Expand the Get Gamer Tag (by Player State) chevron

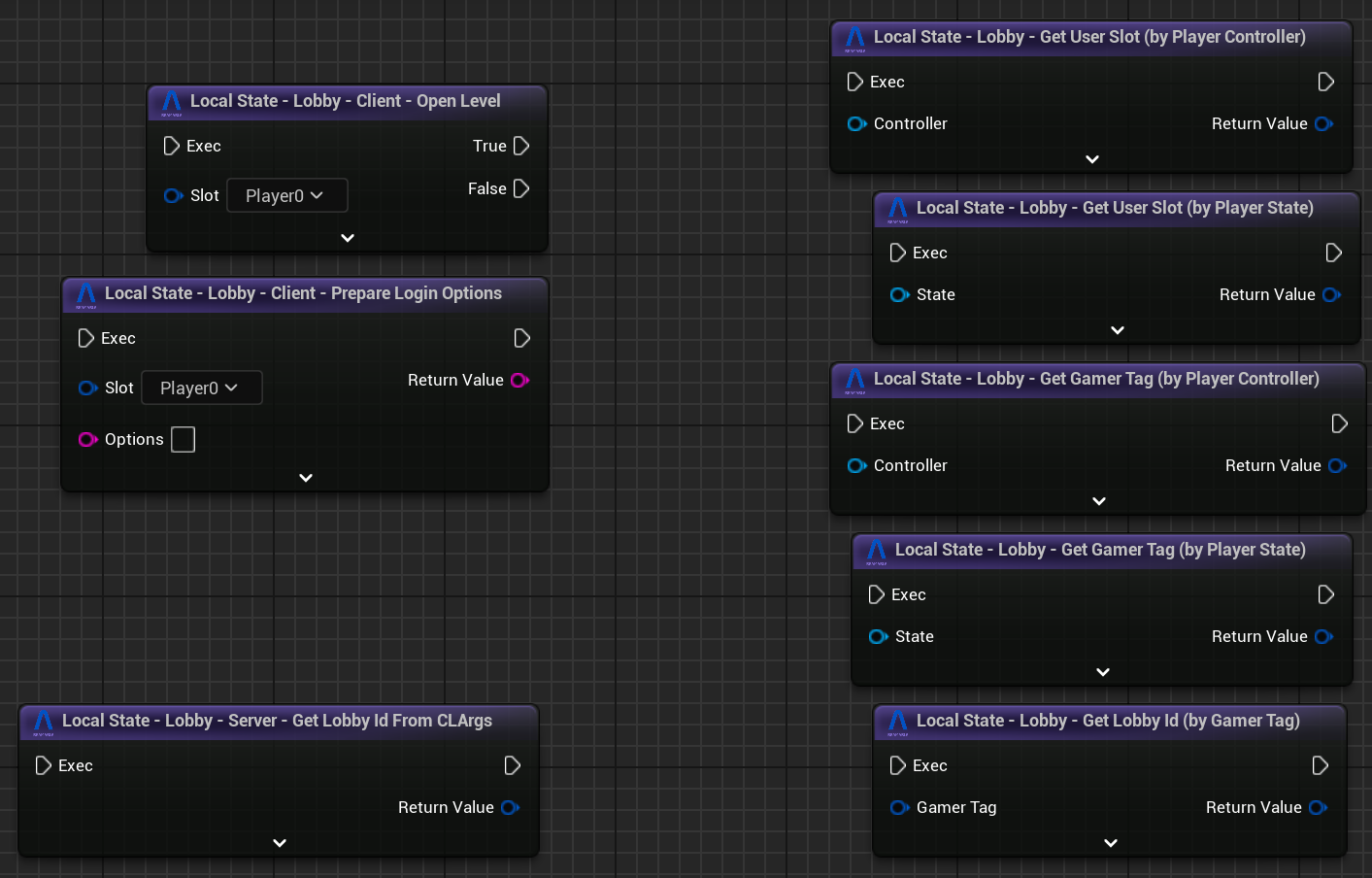coord(1103,672)
